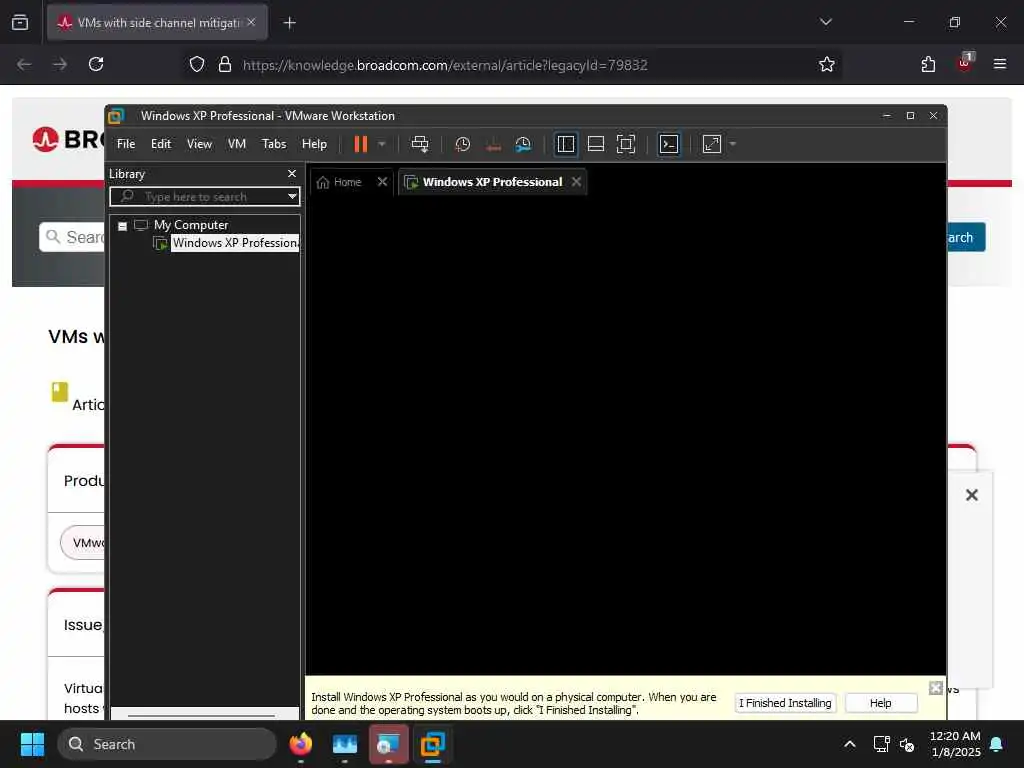Go forward in Firefox
Screen dimensions: 1024x768
coord(60,64)
